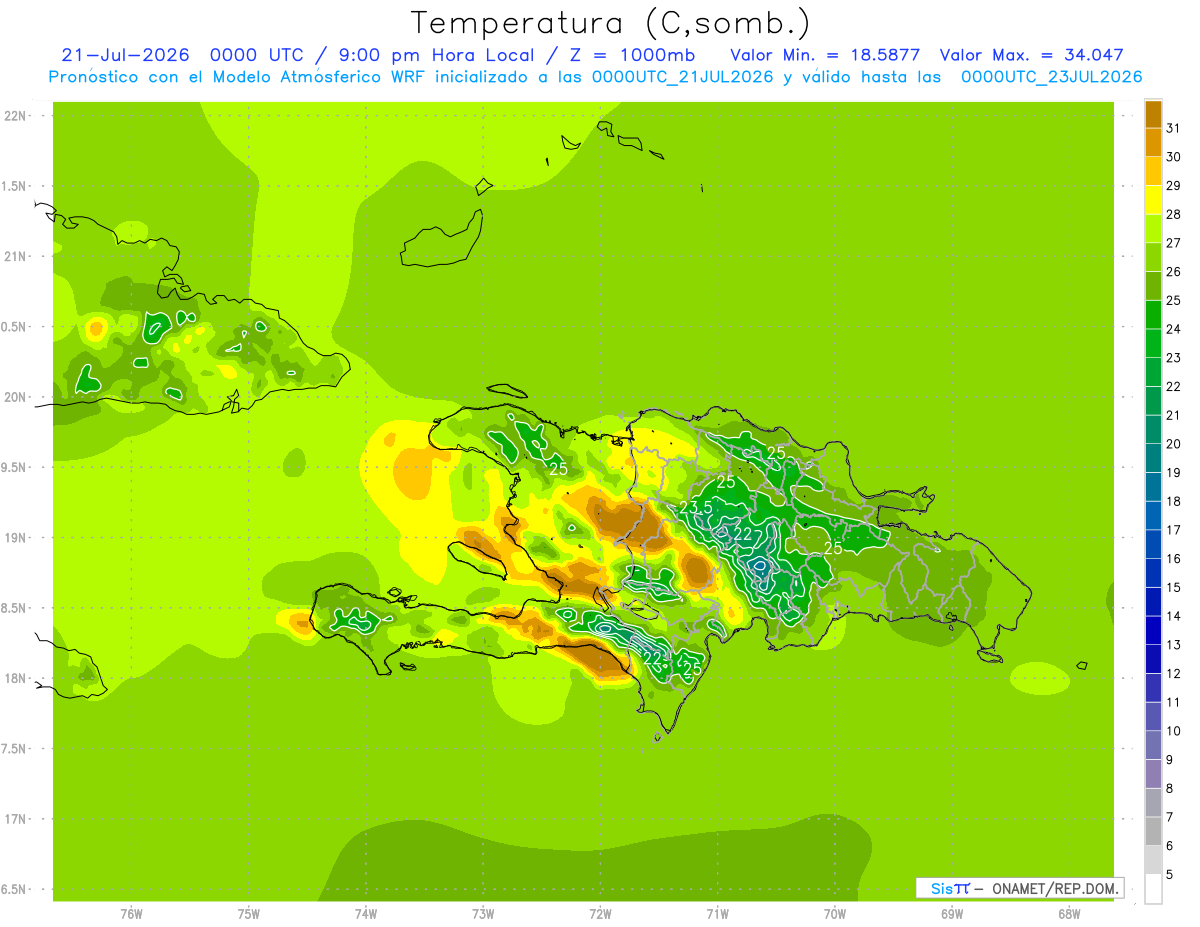Screen dimensions: 1200x927
Task: Click the "23.5" contour label on the map
Action: coord(696,508)
